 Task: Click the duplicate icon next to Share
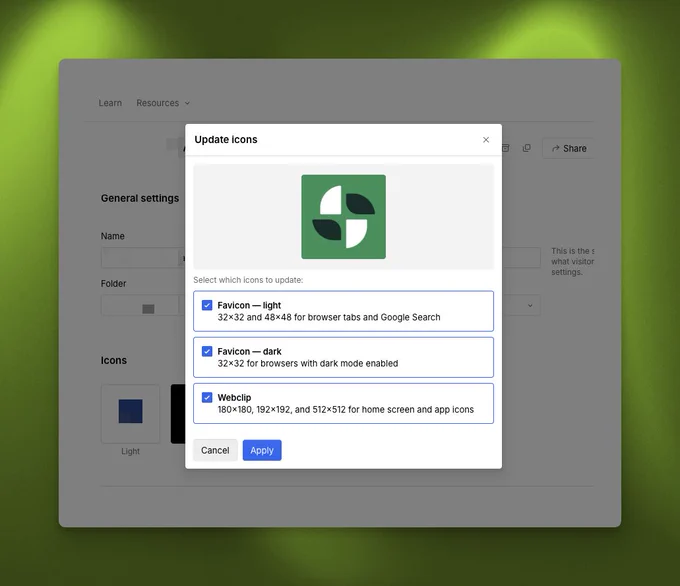point(526,148)
